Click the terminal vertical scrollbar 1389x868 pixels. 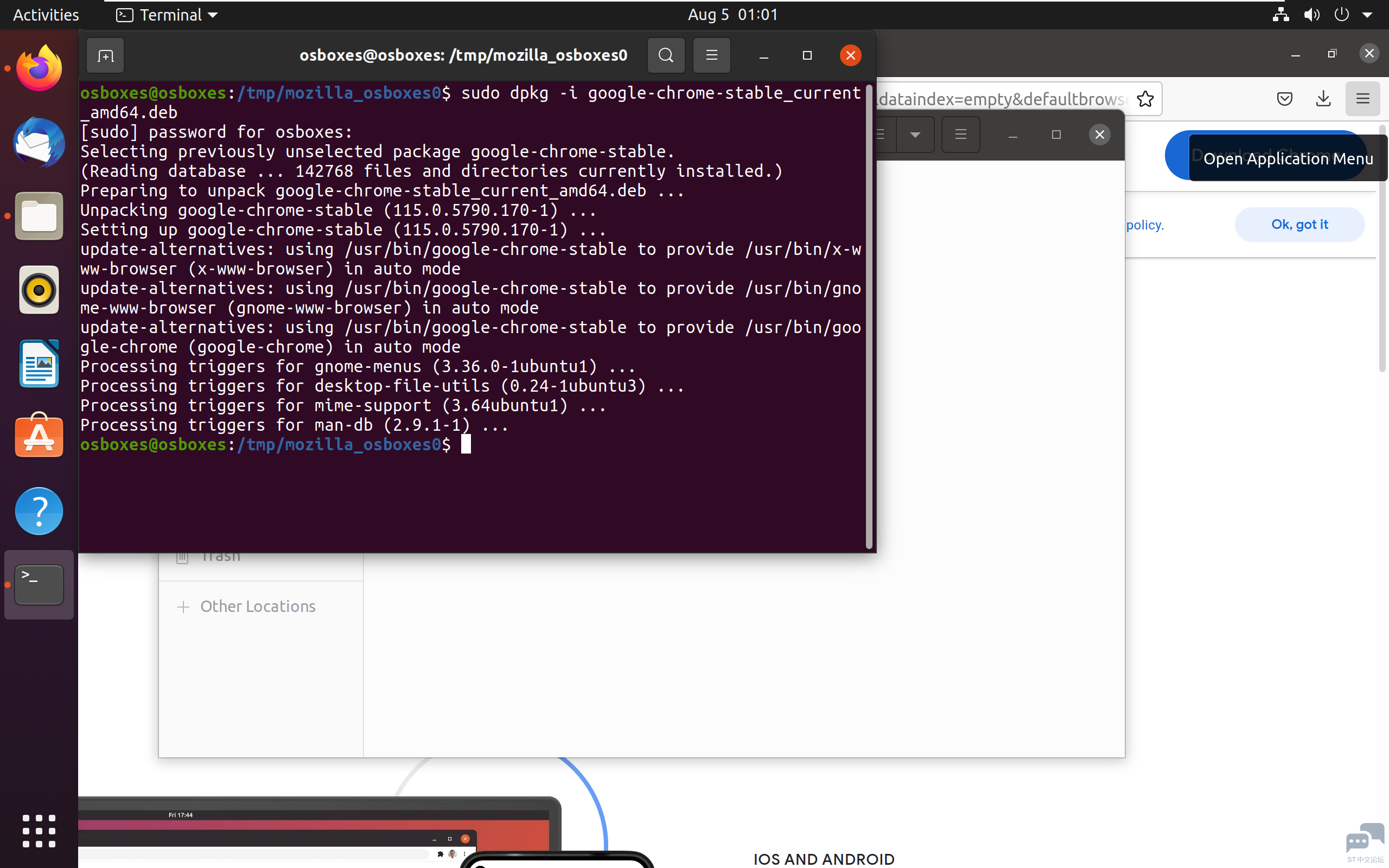click(869, 317)
